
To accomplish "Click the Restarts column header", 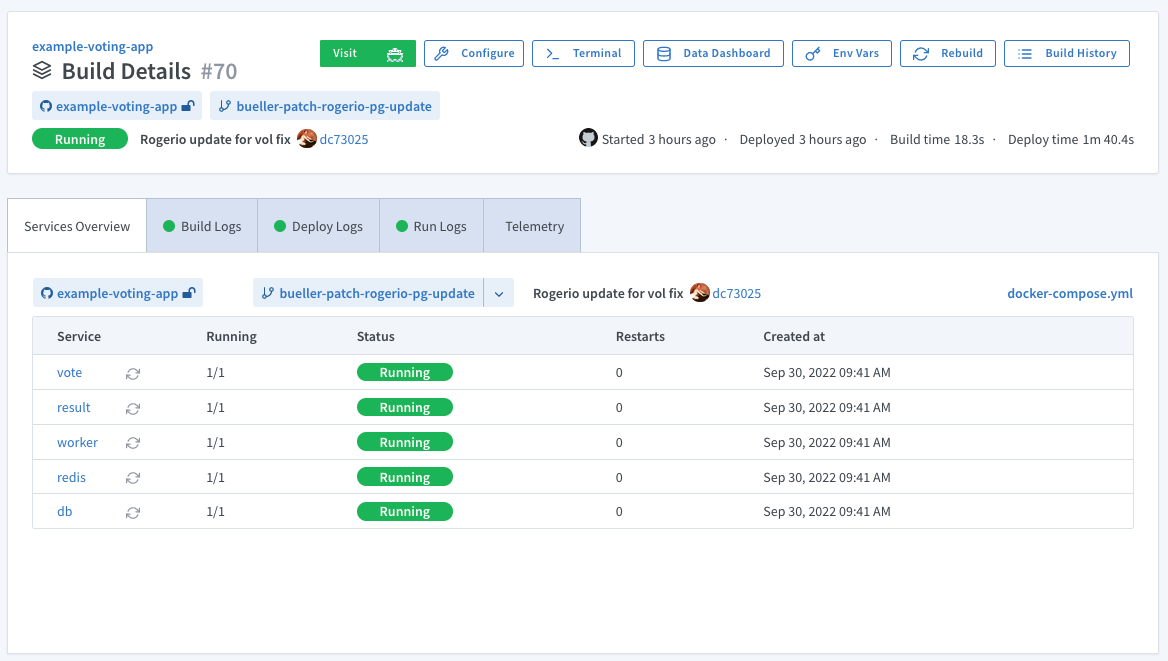I will (640, 336).
